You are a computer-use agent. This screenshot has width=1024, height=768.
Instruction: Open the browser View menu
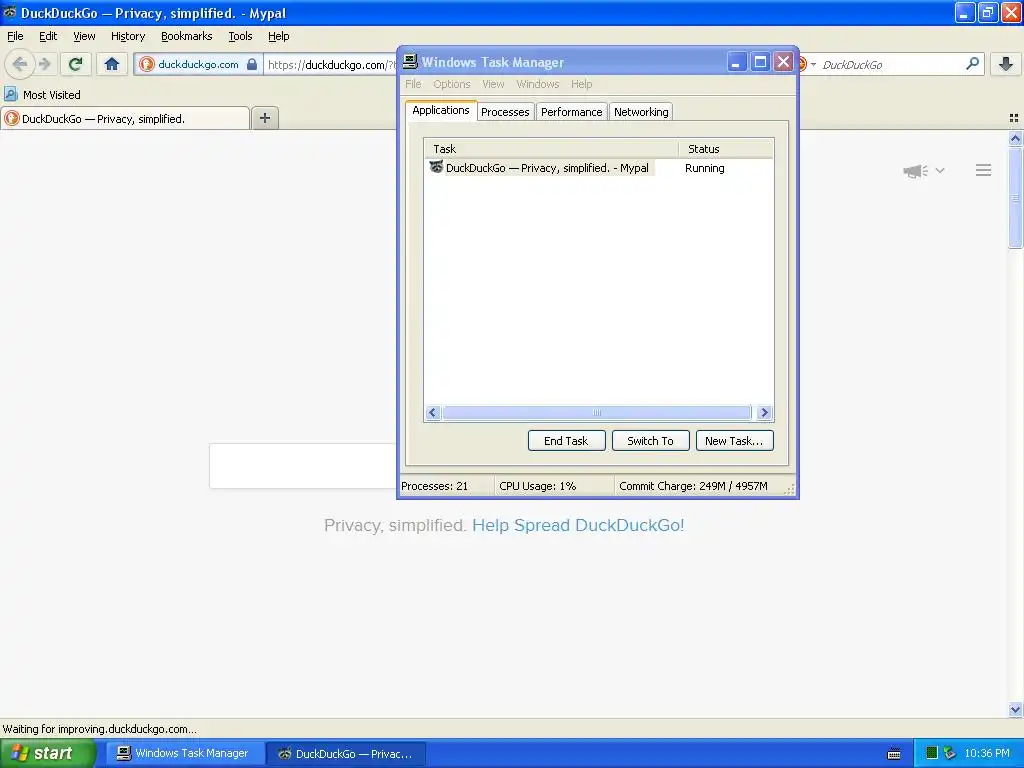[84, 36]
